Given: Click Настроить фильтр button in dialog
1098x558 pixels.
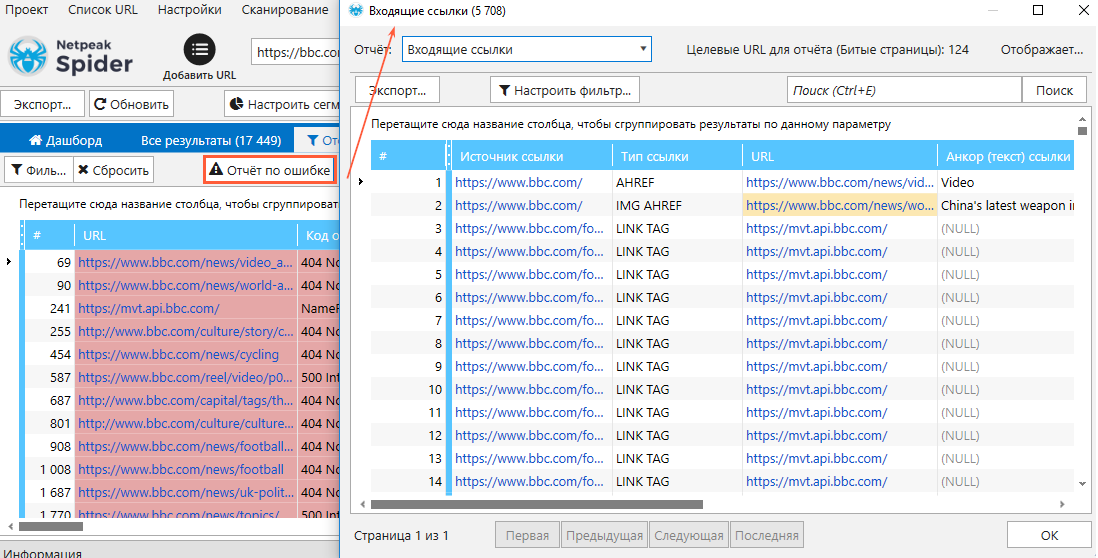Looking at the screenshot, I should pos(564,90).
